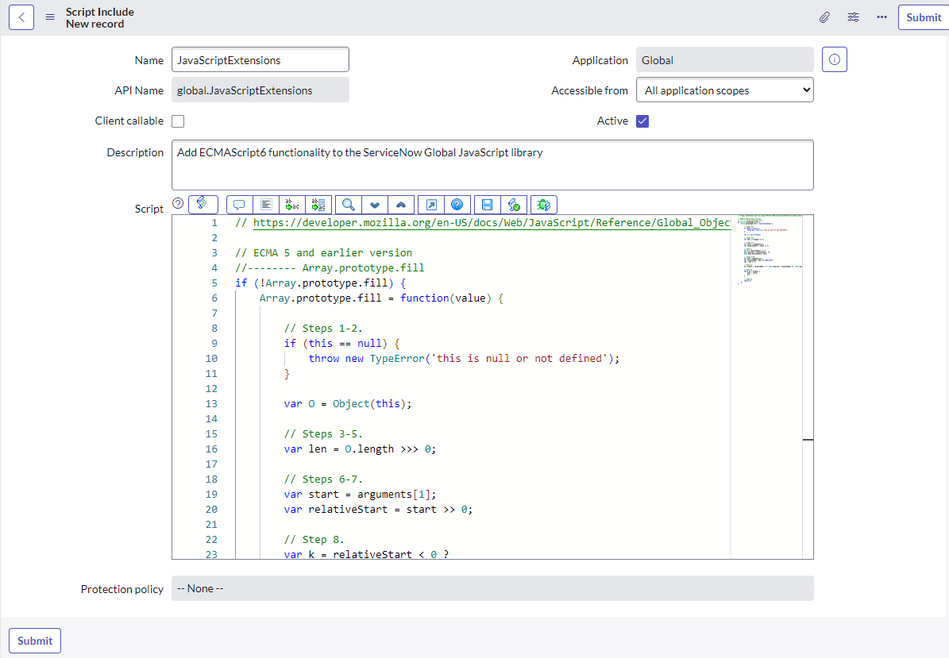Click the '// Steps 1-2.' comment
This screenshot has width=949, height=658.
coord(323,329)
